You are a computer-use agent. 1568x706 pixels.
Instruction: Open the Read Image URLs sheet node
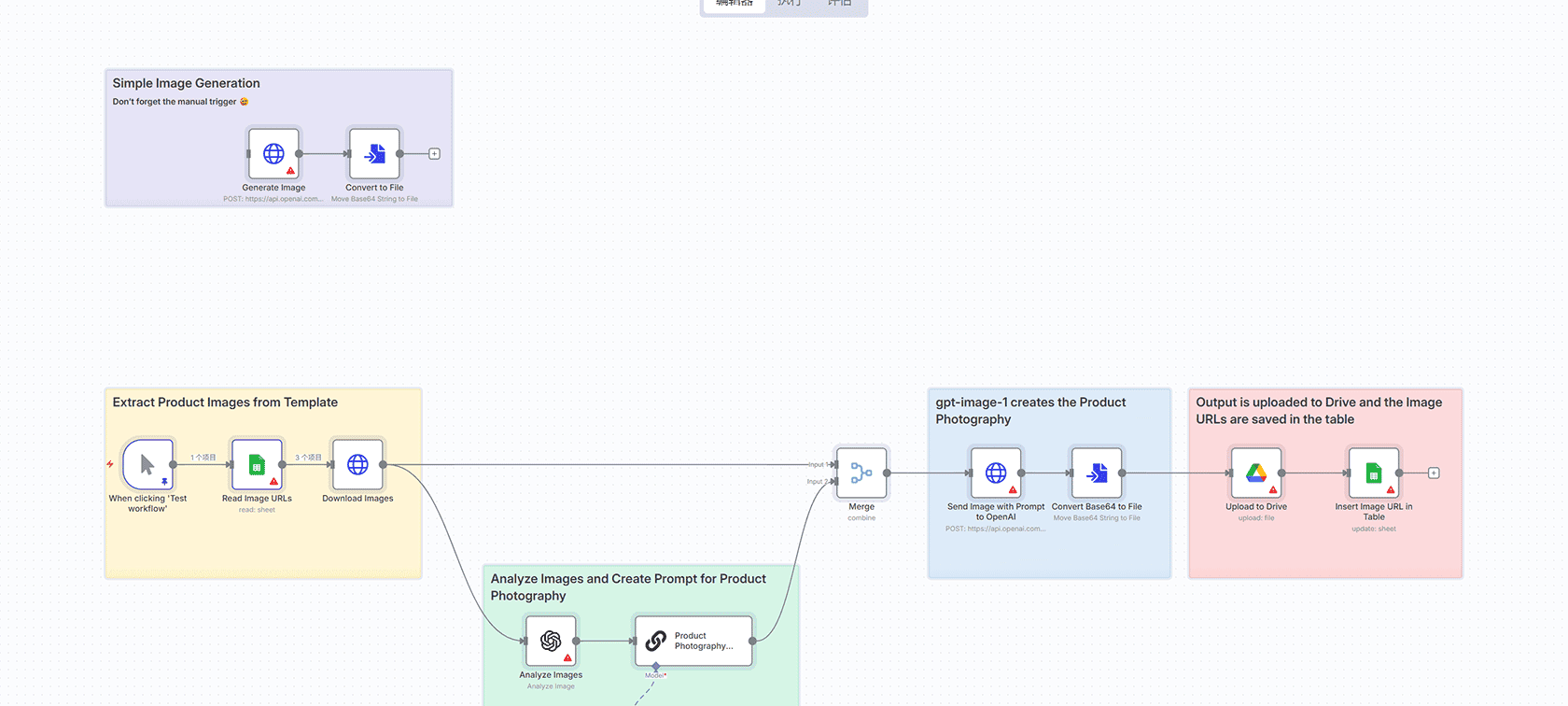[x=257, y=464]
